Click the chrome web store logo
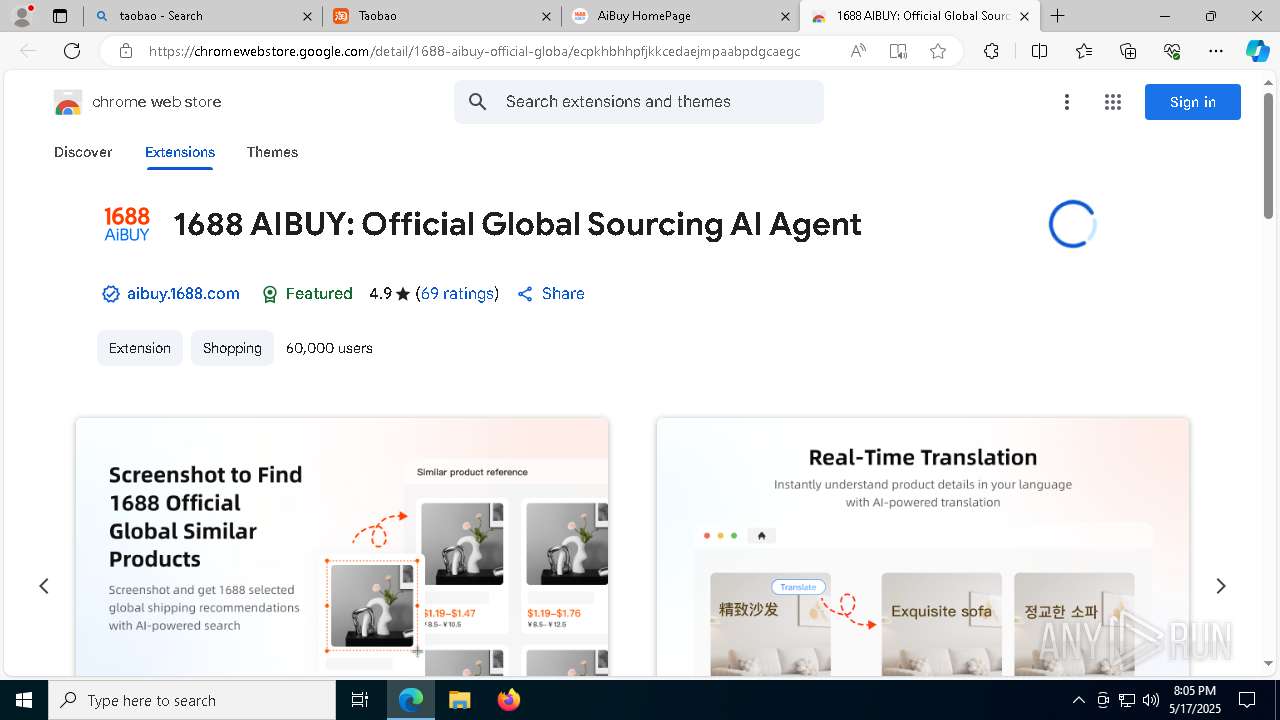Viewport: 1280px width, 720px height. 138,102
